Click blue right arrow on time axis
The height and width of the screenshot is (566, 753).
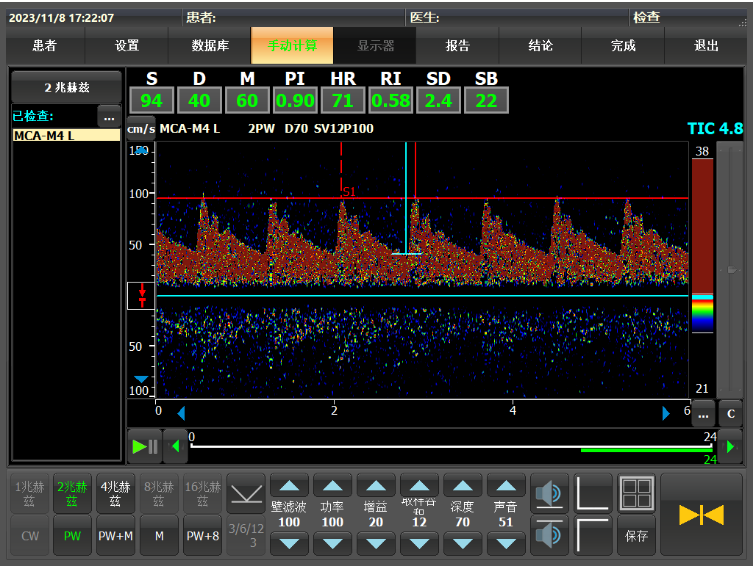666,413
